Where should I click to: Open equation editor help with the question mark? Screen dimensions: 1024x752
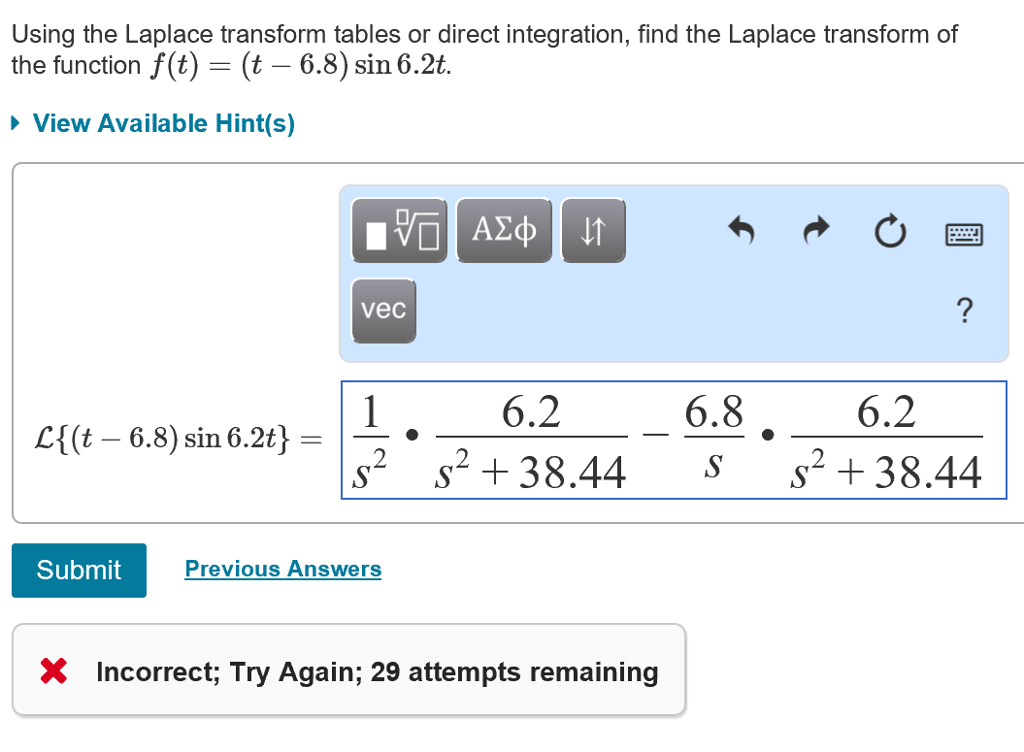pos(964,311)
